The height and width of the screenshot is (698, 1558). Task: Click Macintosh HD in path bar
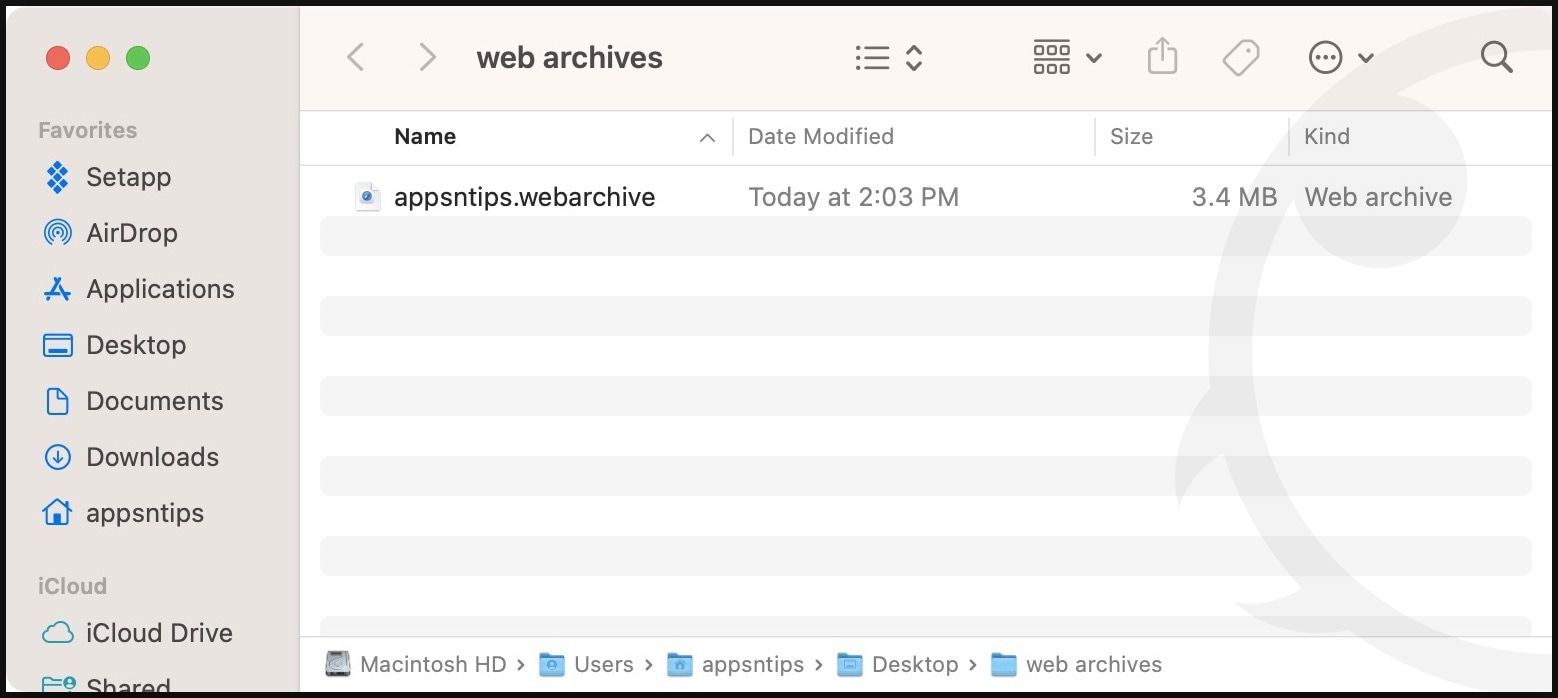tap(432, 664)
